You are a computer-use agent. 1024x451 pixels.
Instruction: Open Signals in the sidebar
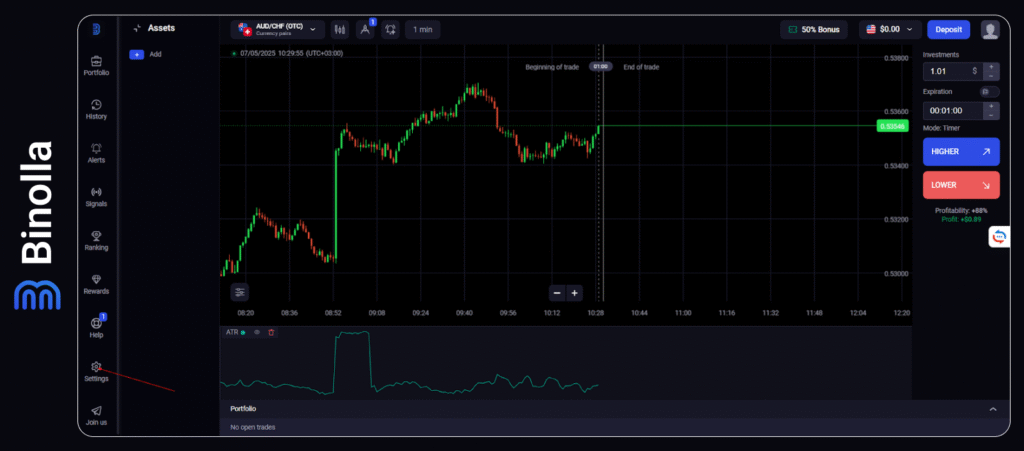[x=96, y=195]
